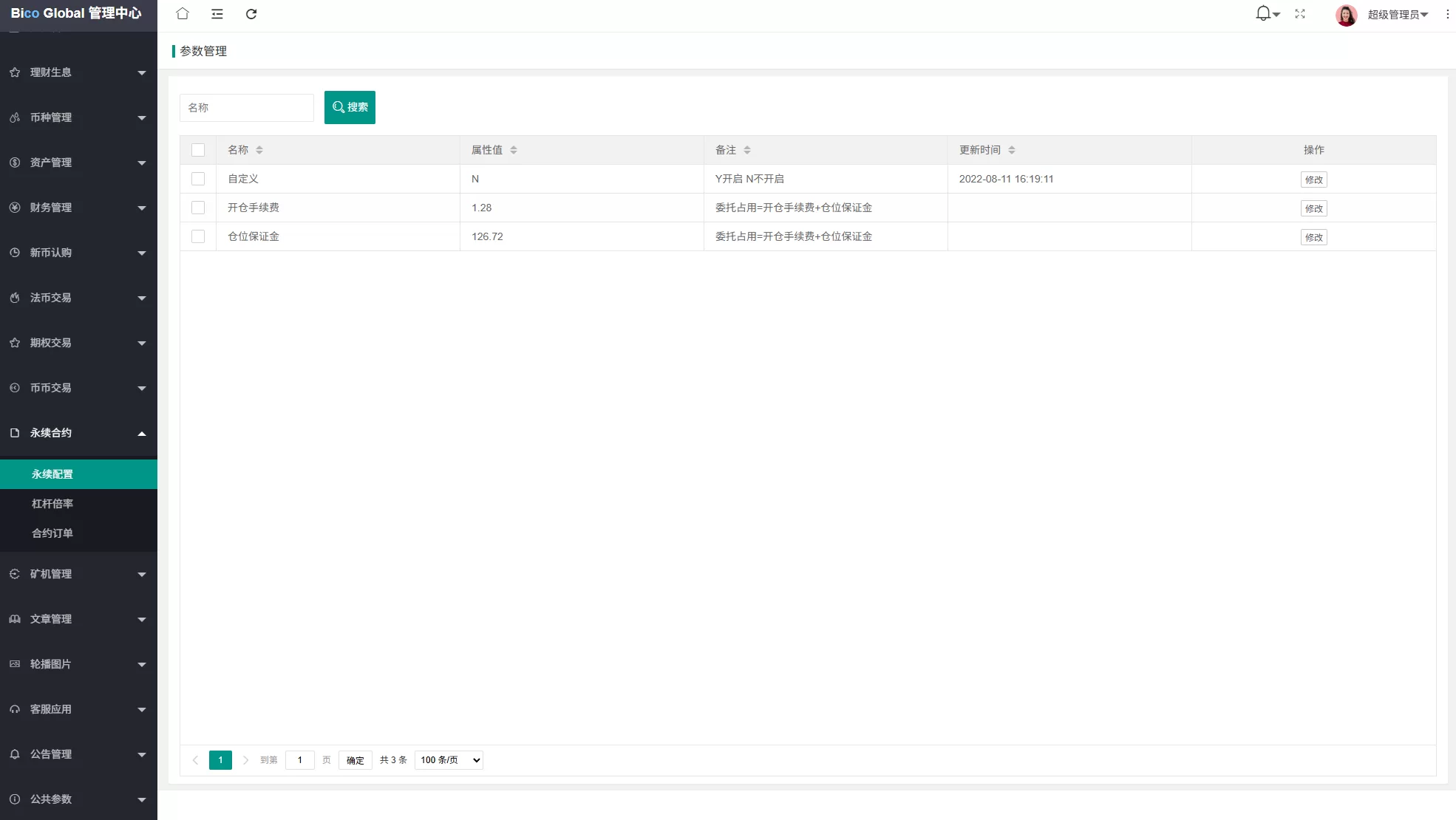Viewport: 1456px width, 820px height.
Task: Check the select-all checkbox in table header
Action: pyautogui.click(x=198, y=150)
